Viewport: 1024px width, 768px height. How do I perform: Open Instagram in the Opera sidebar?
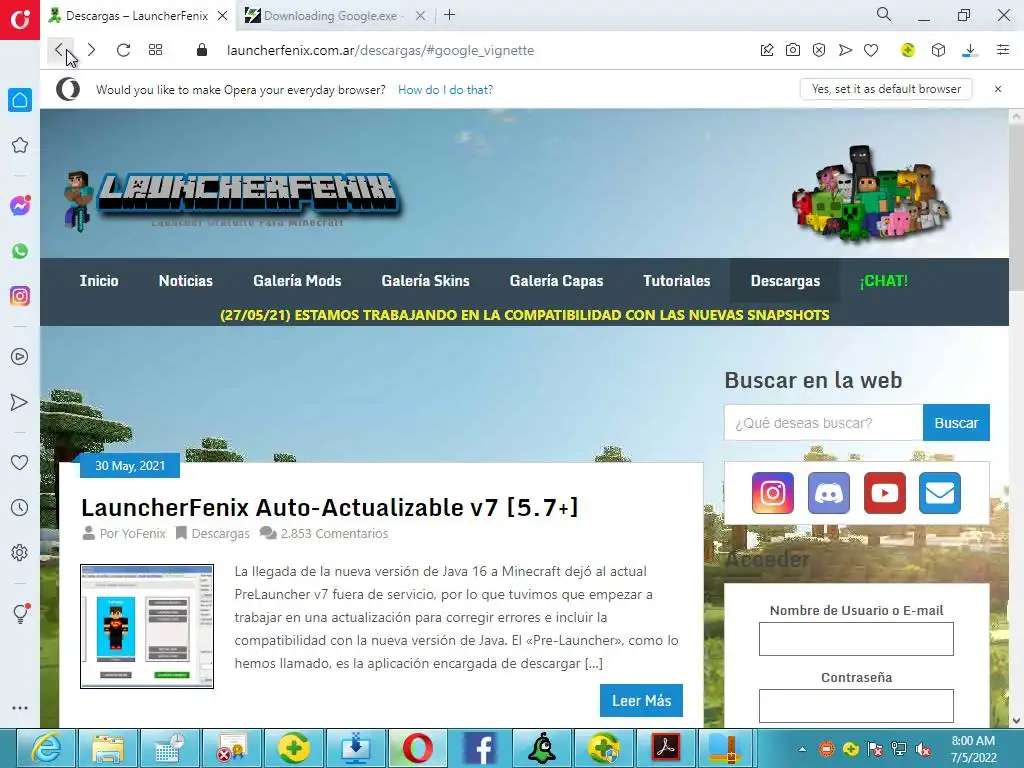[20, 296]
